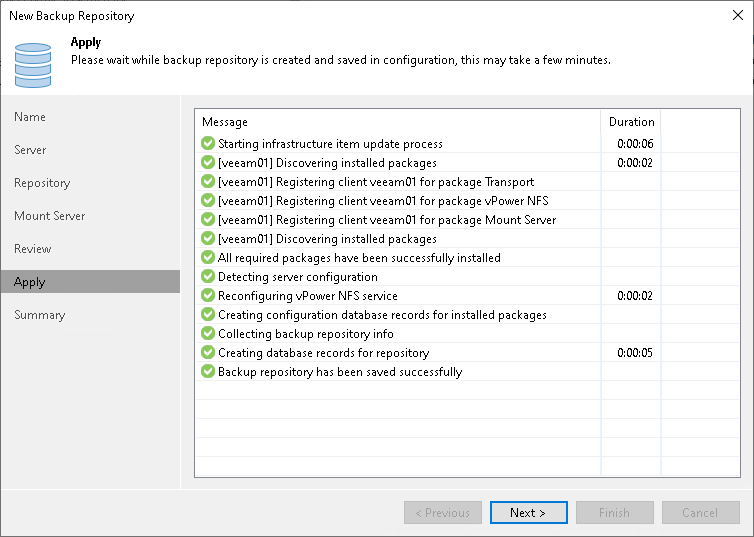Click success icon for 'Reconfiguring vPower NFS service'
The image size is (754, 537).
pyautogui.click(x=208, y=296)
